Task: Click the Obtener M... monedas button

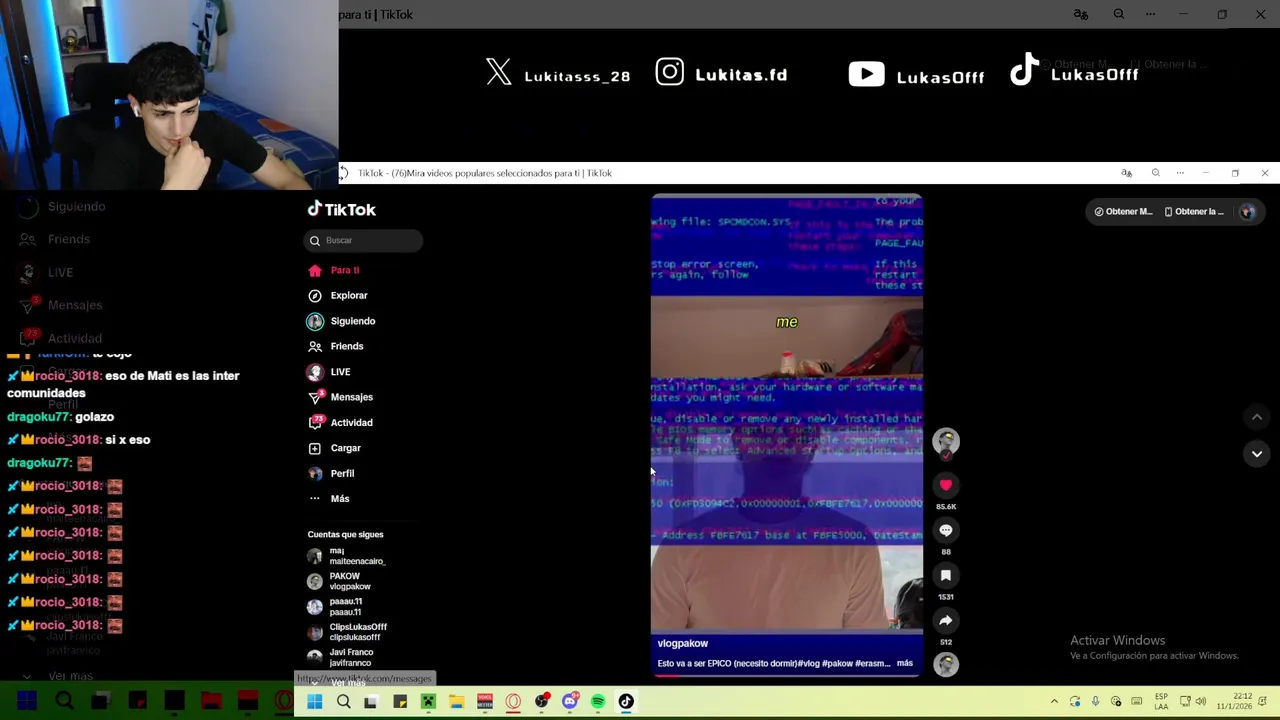Action: (1123, 211)
